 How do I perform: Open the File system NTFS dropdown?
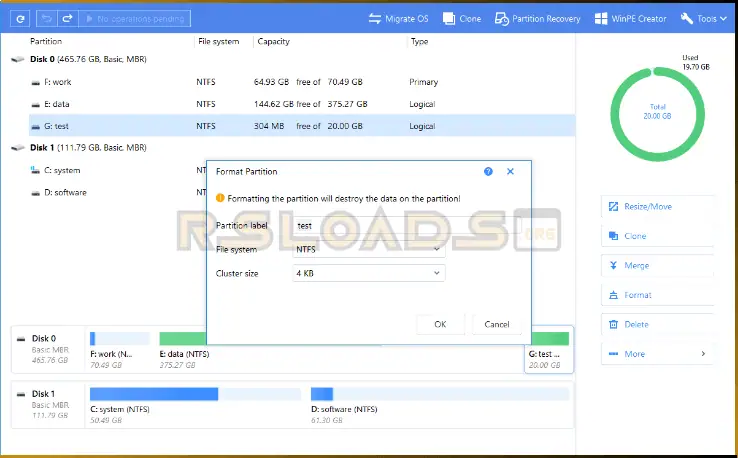pos(369,249)
